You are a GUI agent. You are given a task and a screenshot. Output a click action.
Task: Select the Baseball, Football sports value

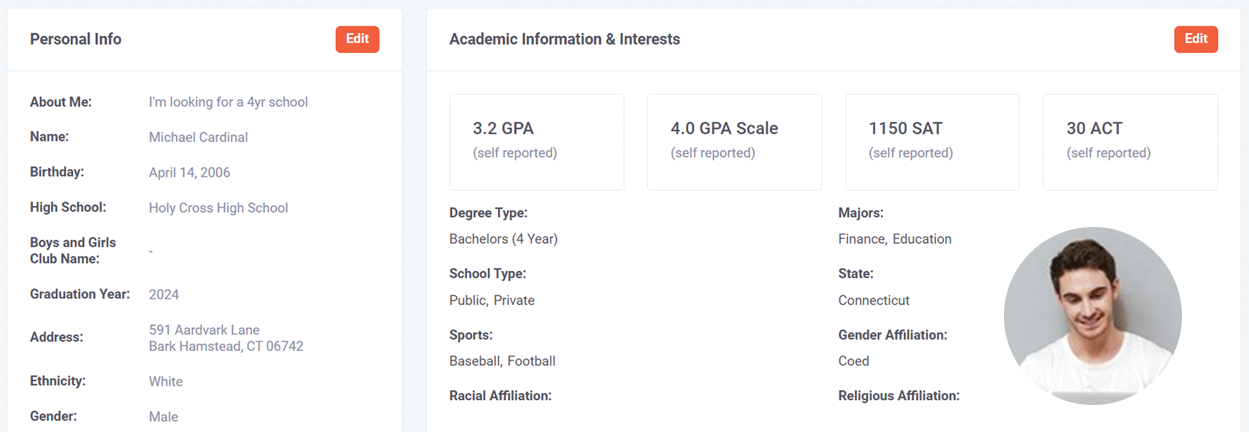click(502, 361)
